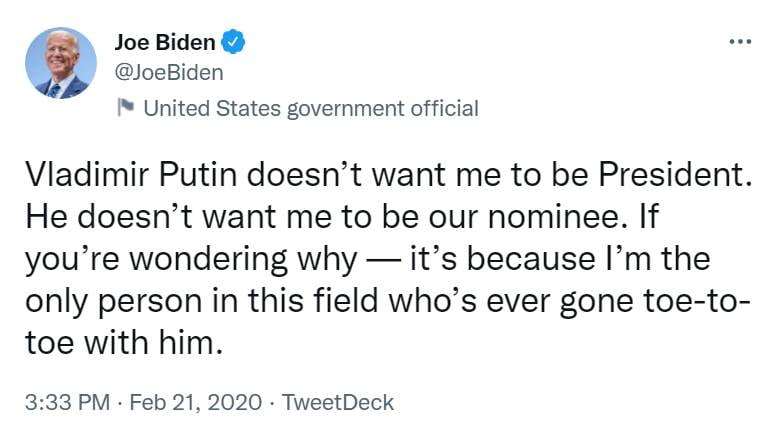Open Joe Biden's profile photo
Viewport: 779px width, 441px height.
[x=61, y=63]
